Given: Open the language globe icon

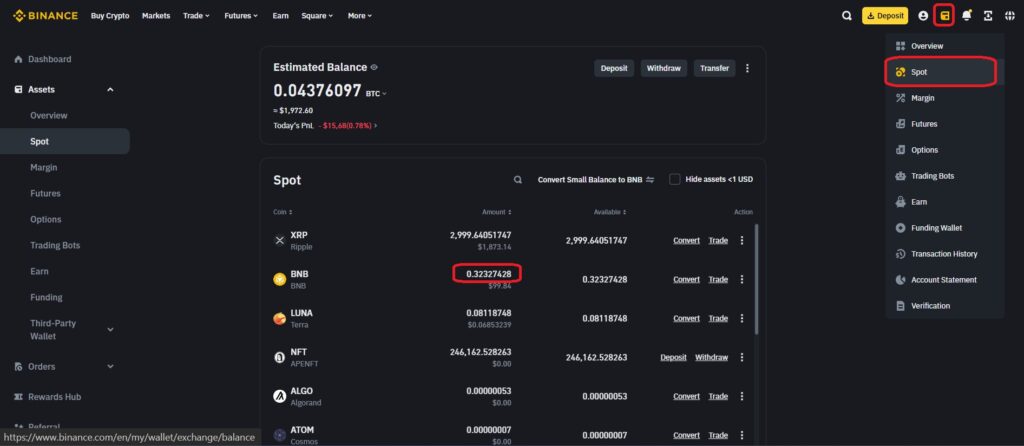Looking at the screenshot, I should [1010, 16].
